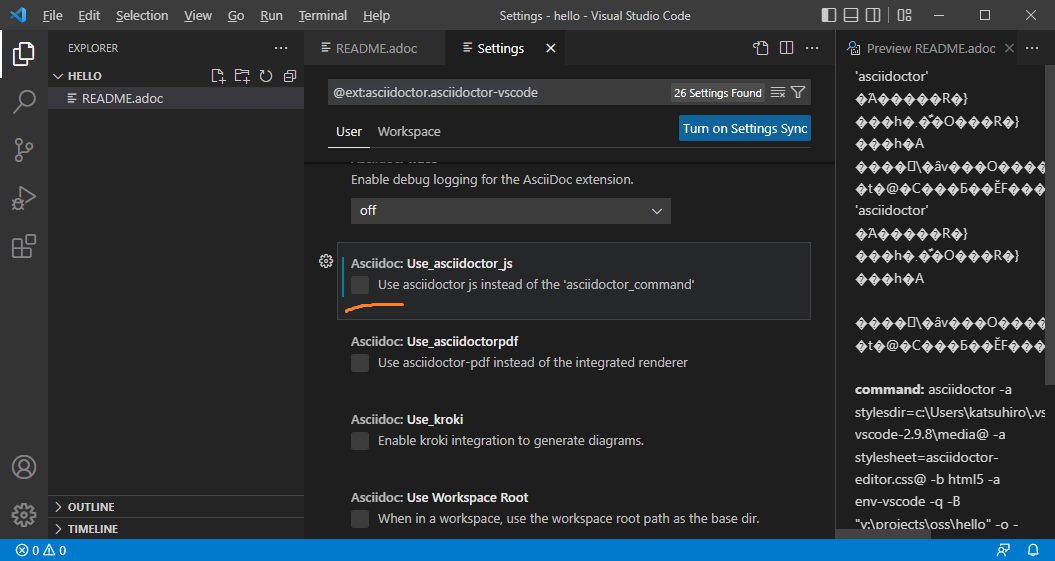Open the Help menu
This screenshot has width=1055, height=561.
(x=377, y=15)
